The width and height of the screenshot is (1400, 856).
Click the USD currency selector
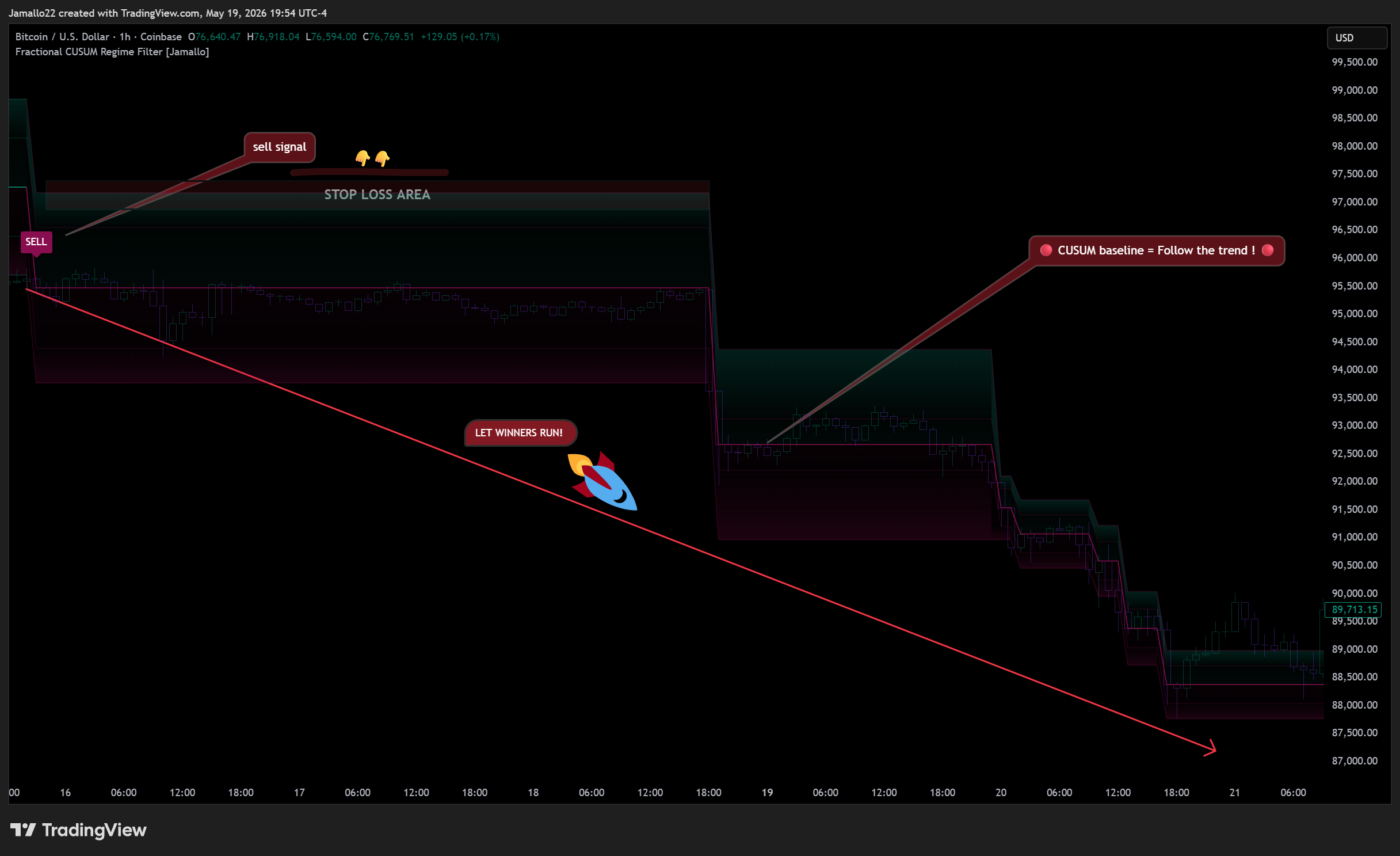(x=1356, y=37)
